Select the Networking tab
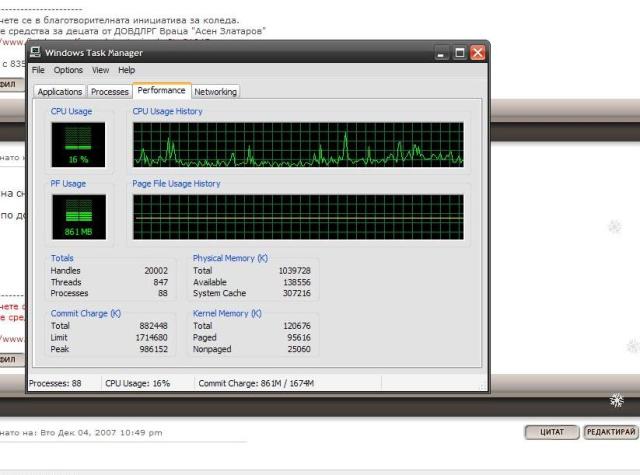The width and height of the screenshot is (640, 475). (x=215, y=92)
